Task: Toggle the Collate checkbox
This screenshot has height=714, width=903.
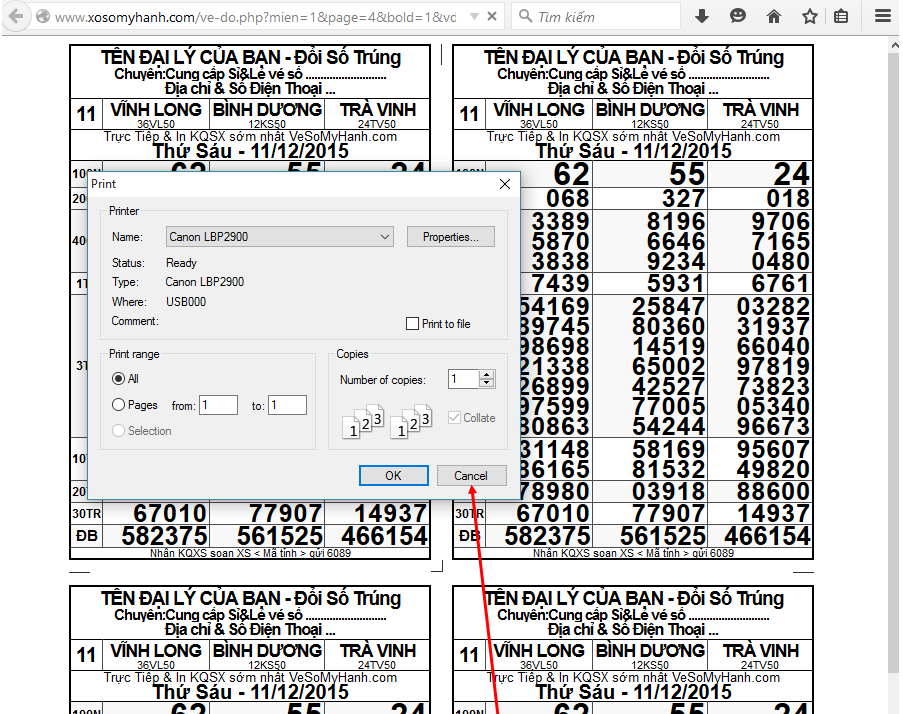Action: (x=454, y=418)
